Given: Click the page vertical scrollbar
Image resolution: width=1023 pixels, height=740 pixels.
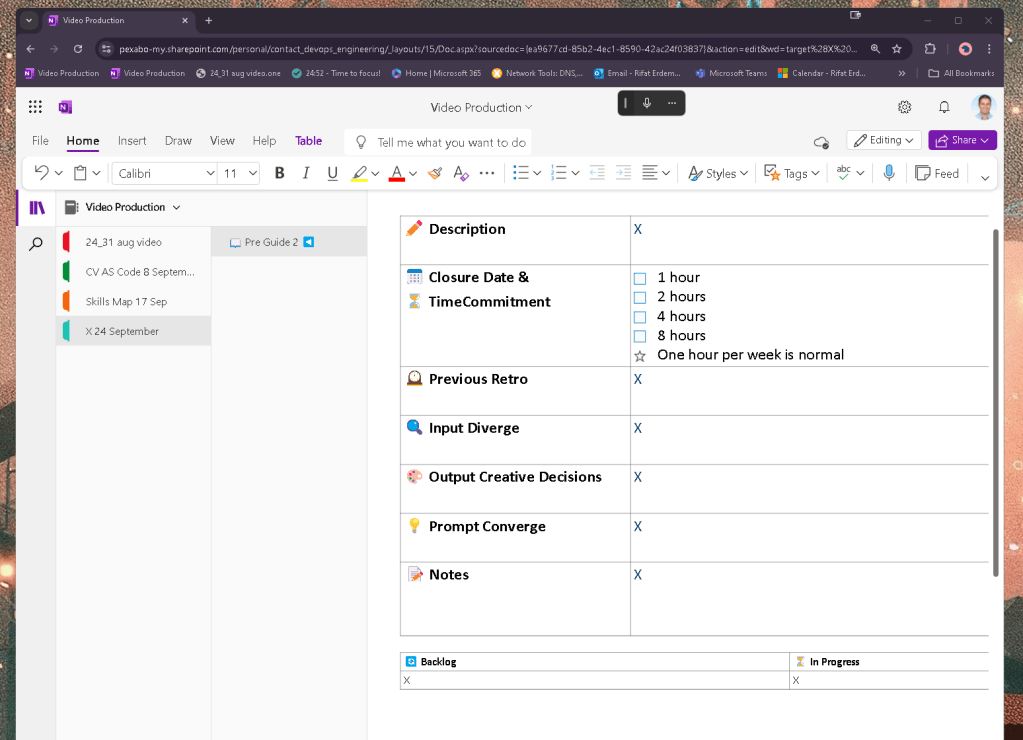Looking at the screenshot, I should 996,403.
